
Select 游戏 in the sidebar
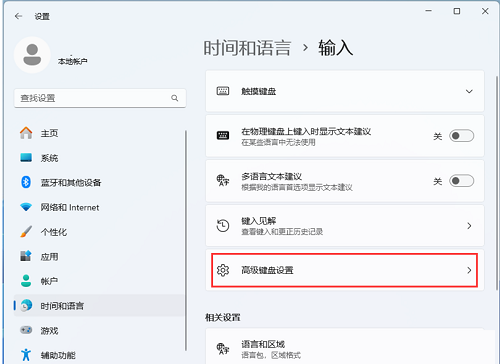[x=99, y=330]
